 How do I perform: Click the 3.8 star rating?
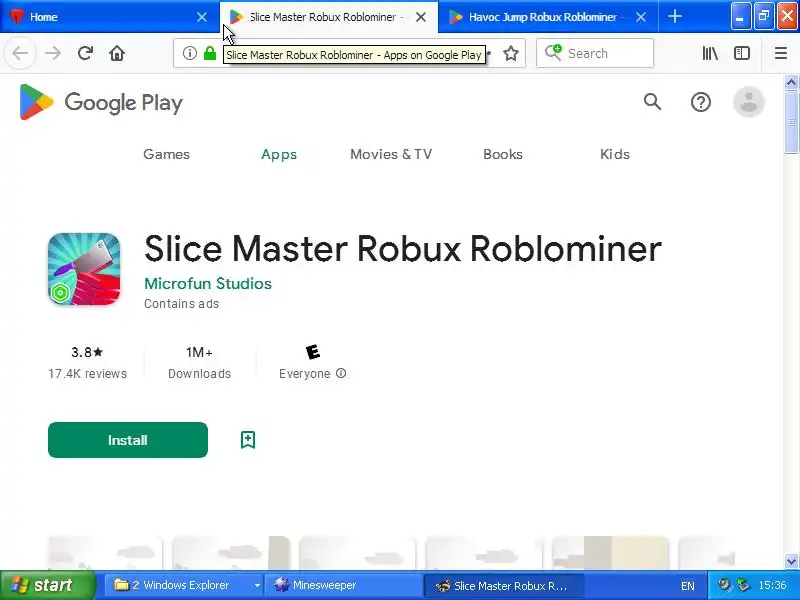pyautogui.click(x=87, y=352)
